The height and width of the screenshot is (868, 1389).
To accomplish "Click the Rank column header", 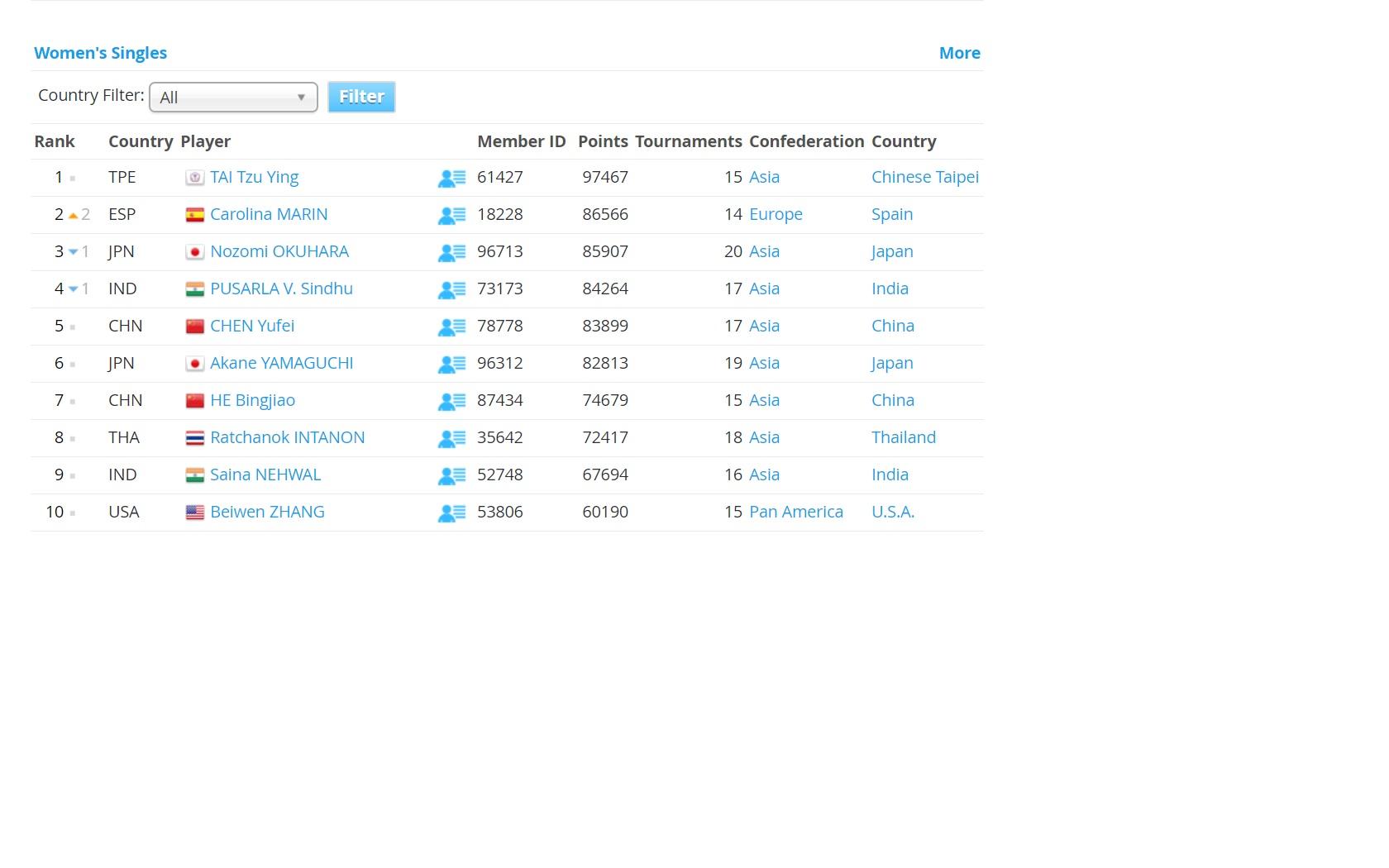I will tap(55, 141).
